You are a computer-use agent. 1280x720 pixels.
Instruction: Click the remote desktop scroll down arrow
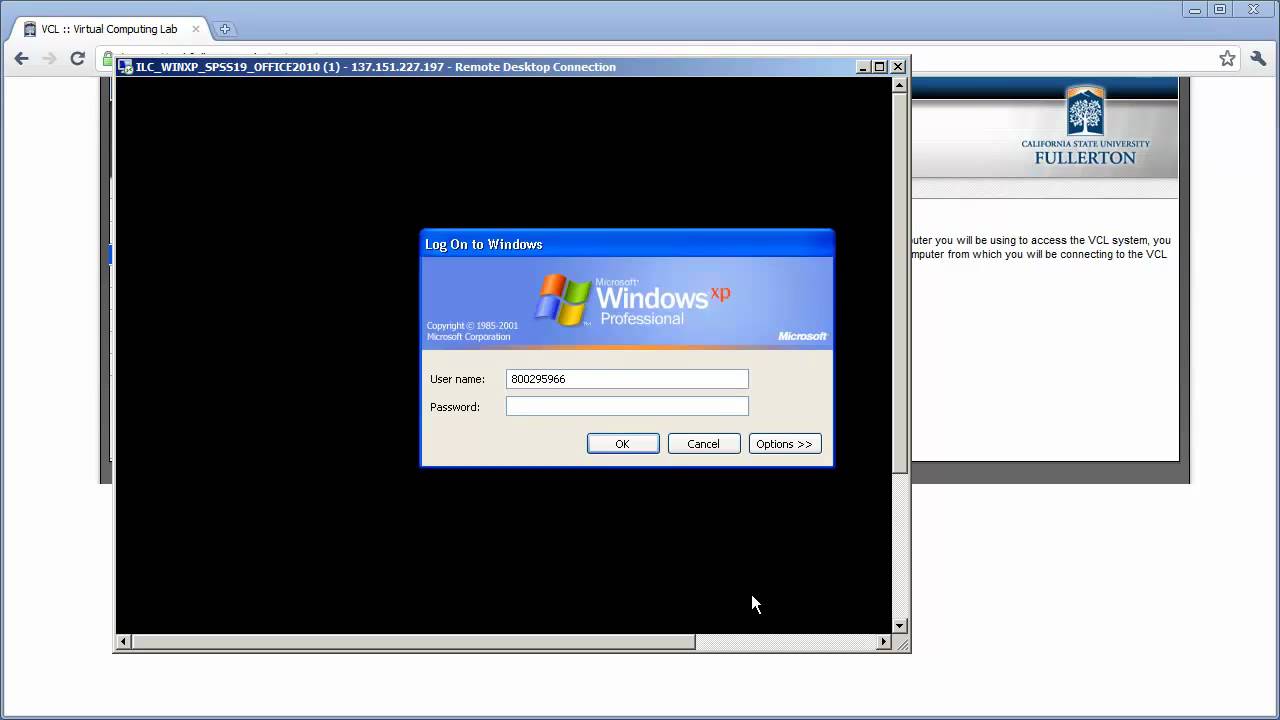(900, 626)
